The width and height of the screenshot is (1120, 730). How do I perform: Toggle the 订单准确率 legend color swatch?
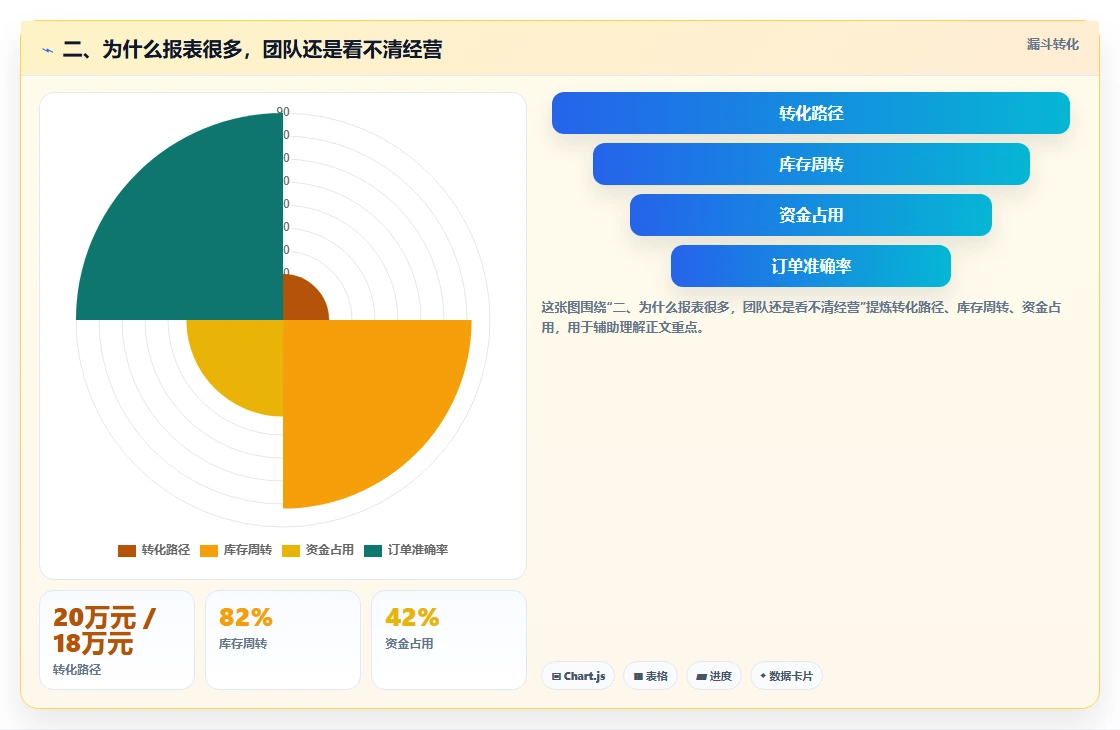coord(373,551)
